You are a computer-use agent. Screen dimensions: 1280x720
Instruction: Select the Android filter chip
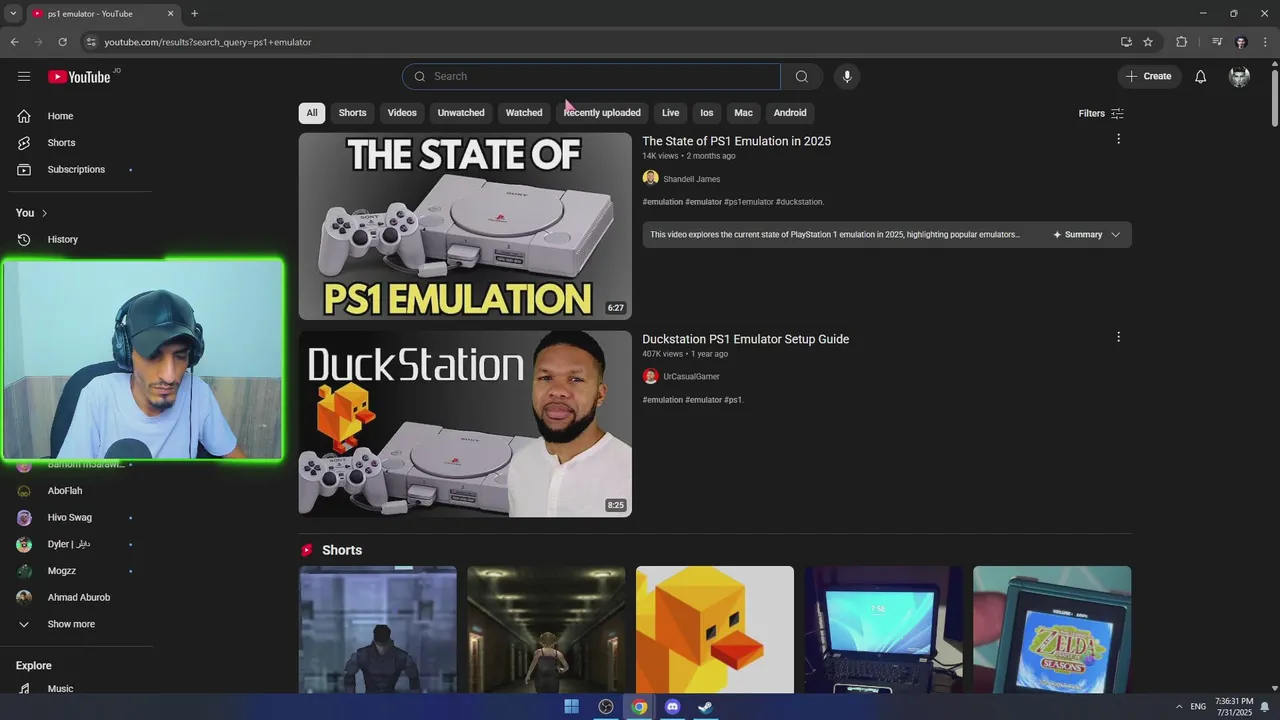click(790, 113)
